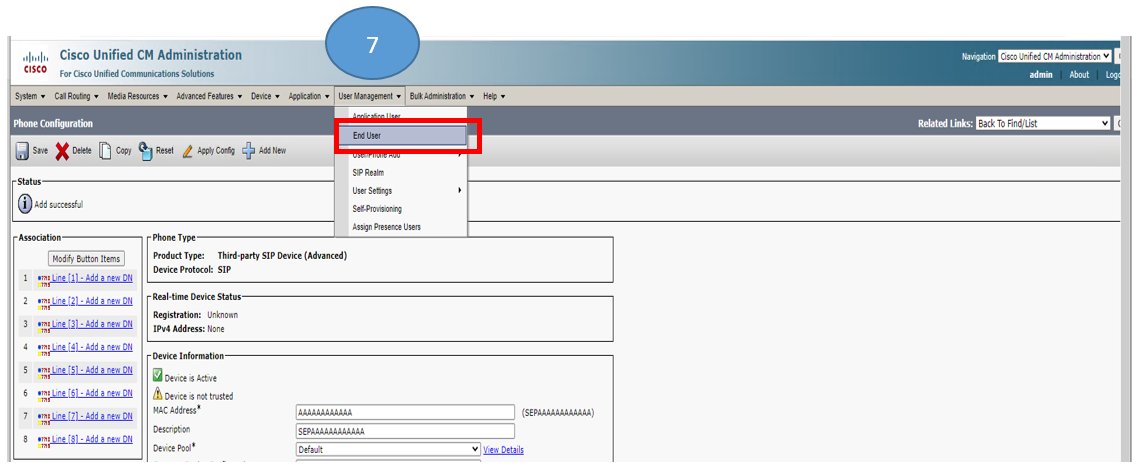
Task: Open the Application menu
Action: tap(308, 96)
